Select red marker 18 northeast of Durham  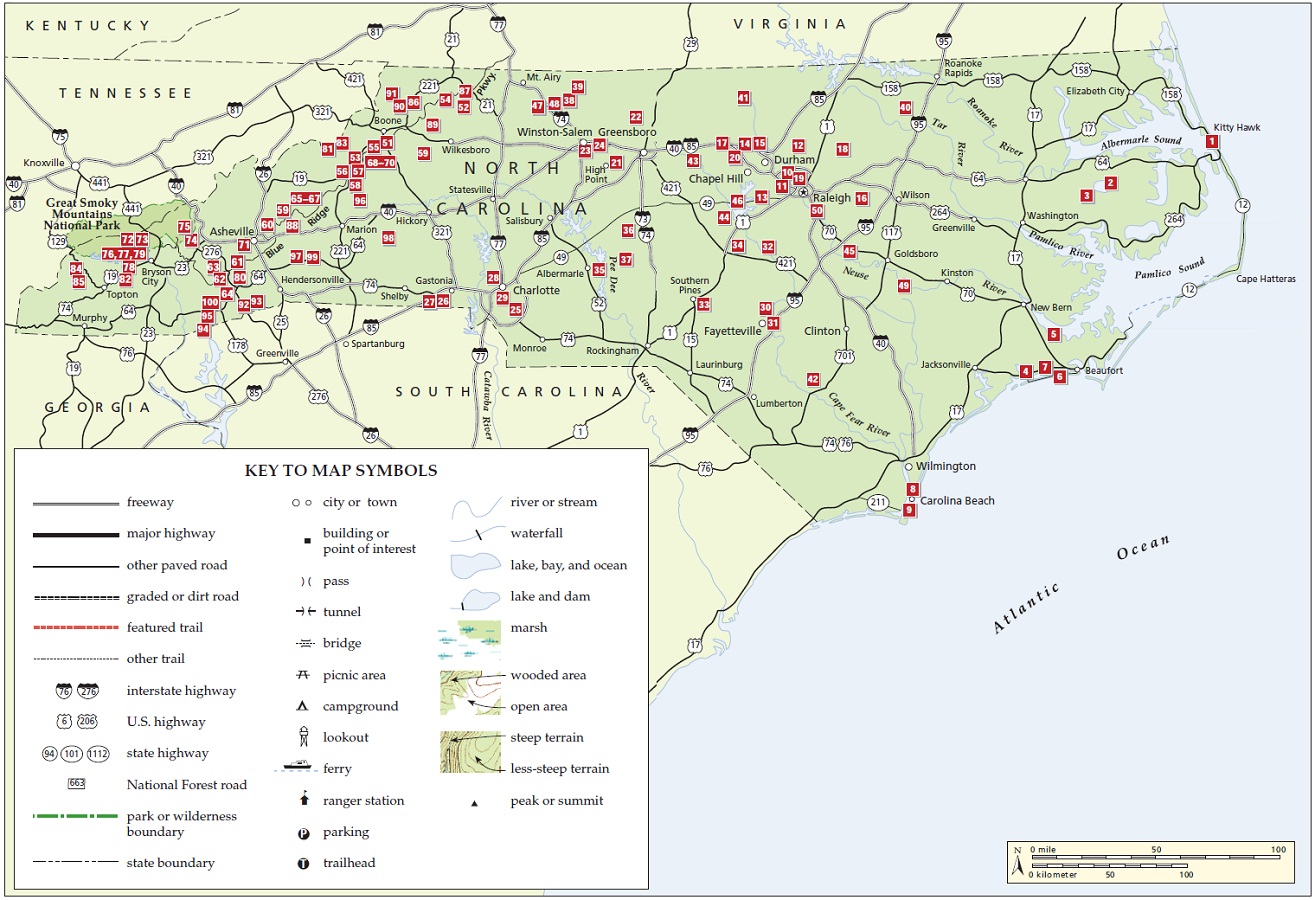(842, 149)
